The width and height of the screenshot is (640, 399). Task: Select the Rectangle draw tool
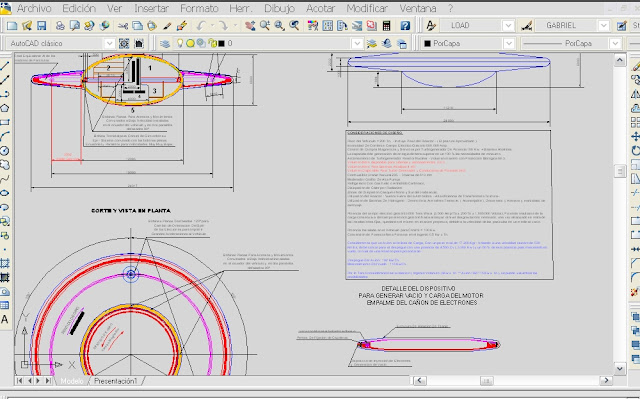pyautogui.click(x=5, y=122)
